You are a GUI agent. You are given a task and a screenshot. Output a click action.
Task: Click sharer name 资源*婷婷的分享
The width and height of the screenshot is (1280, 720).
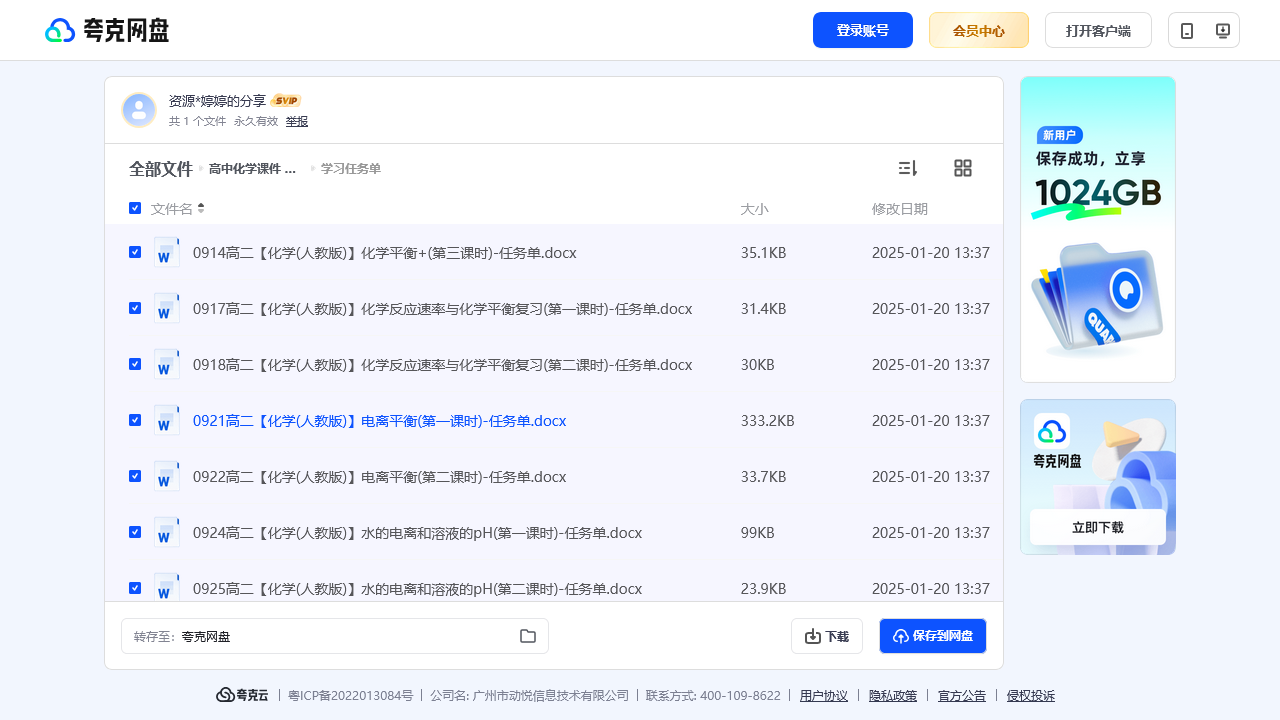pyautogui.click(x=217, y=101)
